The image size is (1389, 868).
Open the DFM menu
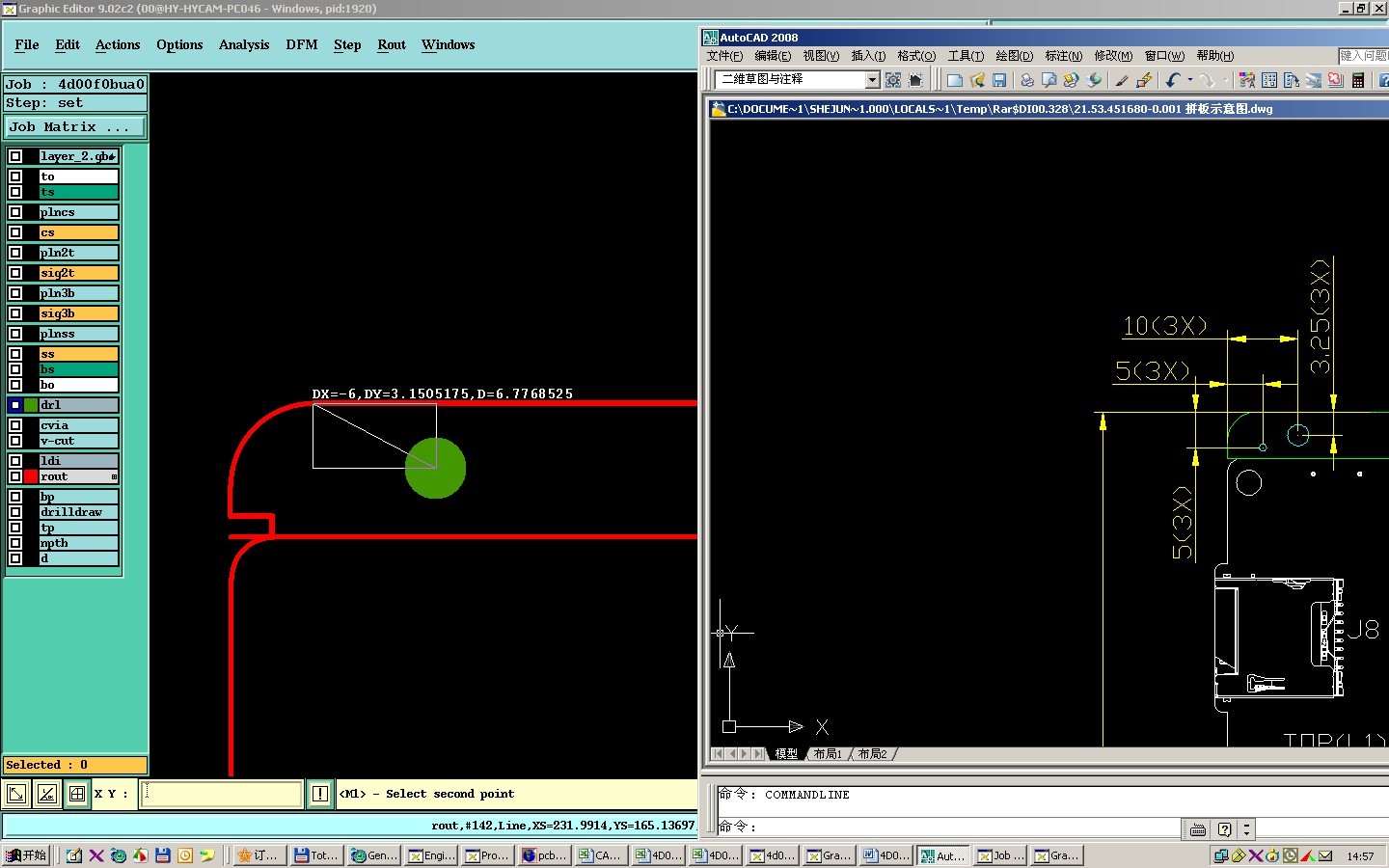(301, 45)
